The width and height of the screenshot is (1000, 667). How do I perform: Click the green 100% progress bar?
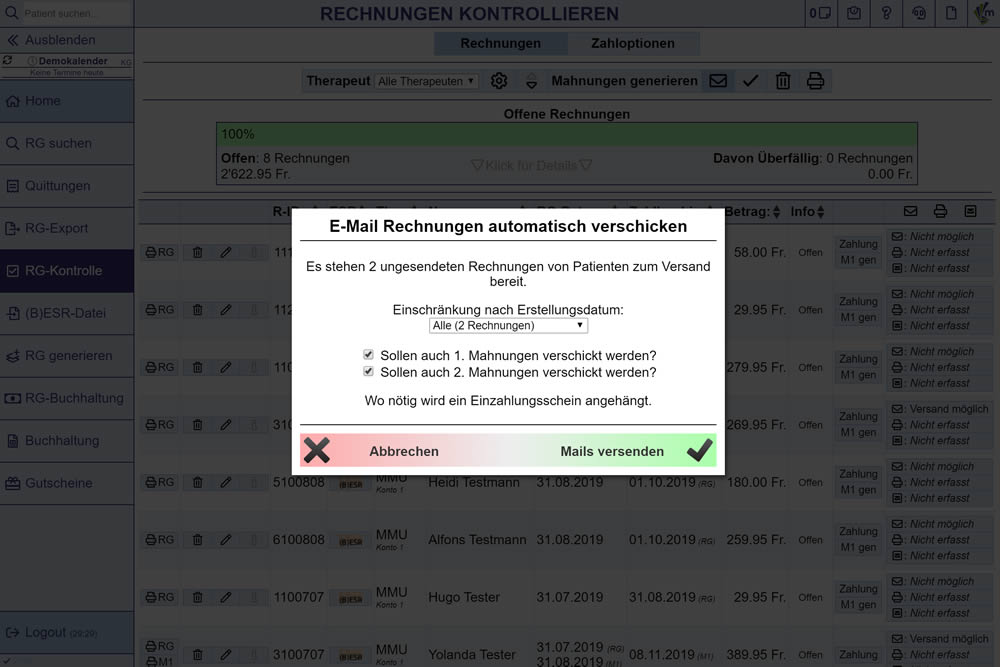pyautogui.click(x=566, y=134)
